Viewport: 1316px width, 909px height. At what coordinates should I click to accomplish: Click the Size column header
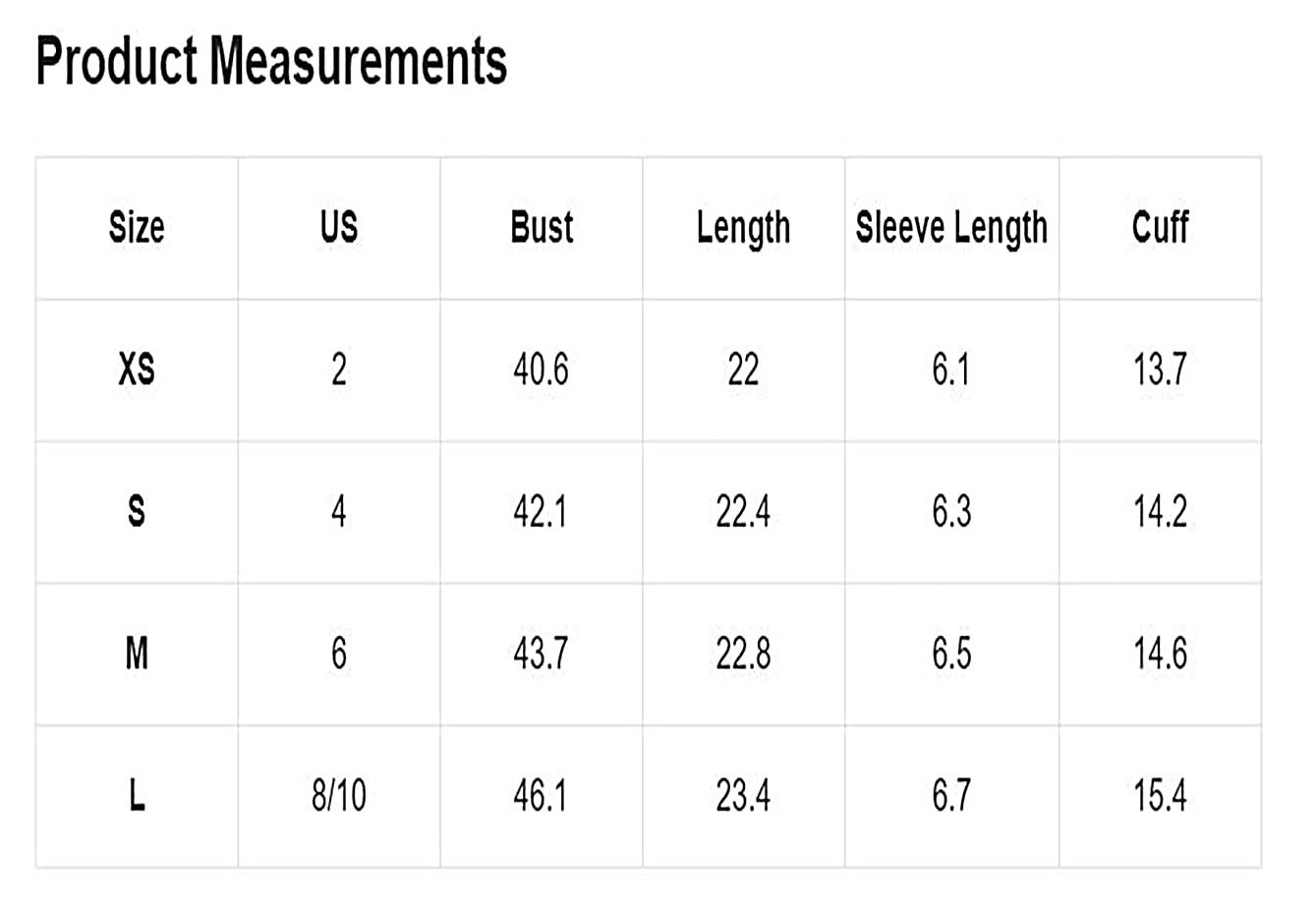(137, 228)
